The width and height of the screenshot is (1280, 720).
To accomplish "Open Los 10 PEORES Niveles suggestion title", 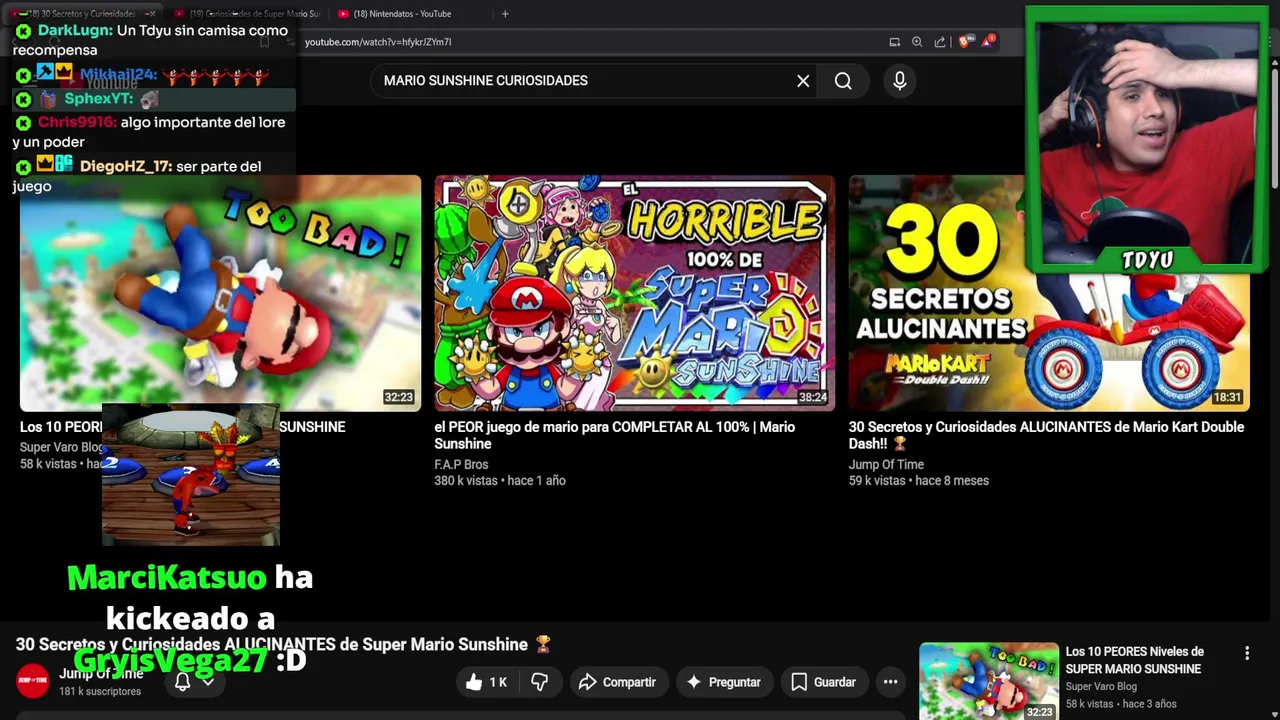I will tap(1134, 660).
